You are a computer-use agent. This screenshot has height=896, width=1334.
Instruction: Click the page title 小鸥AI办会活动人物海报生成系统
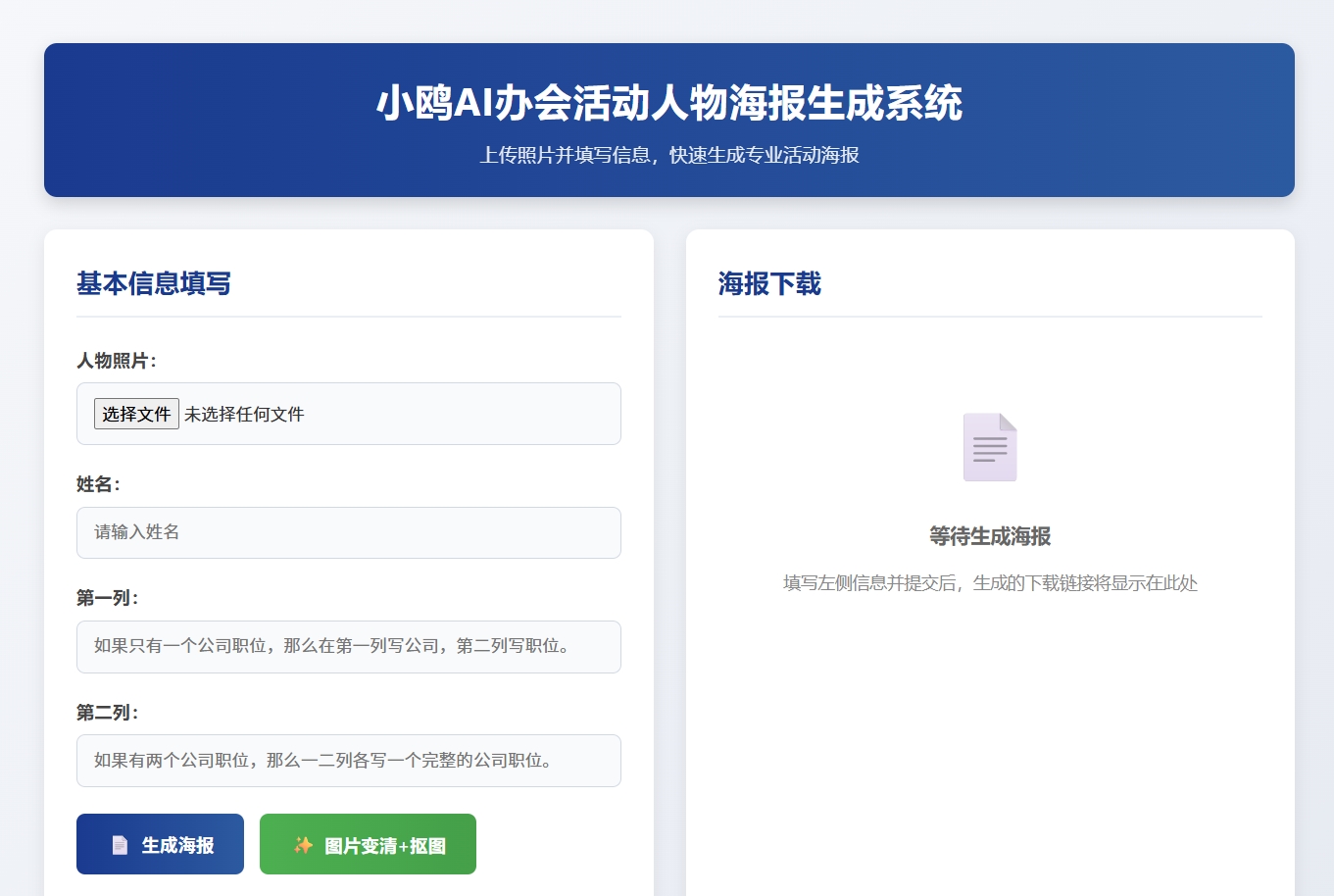(669, 103)
